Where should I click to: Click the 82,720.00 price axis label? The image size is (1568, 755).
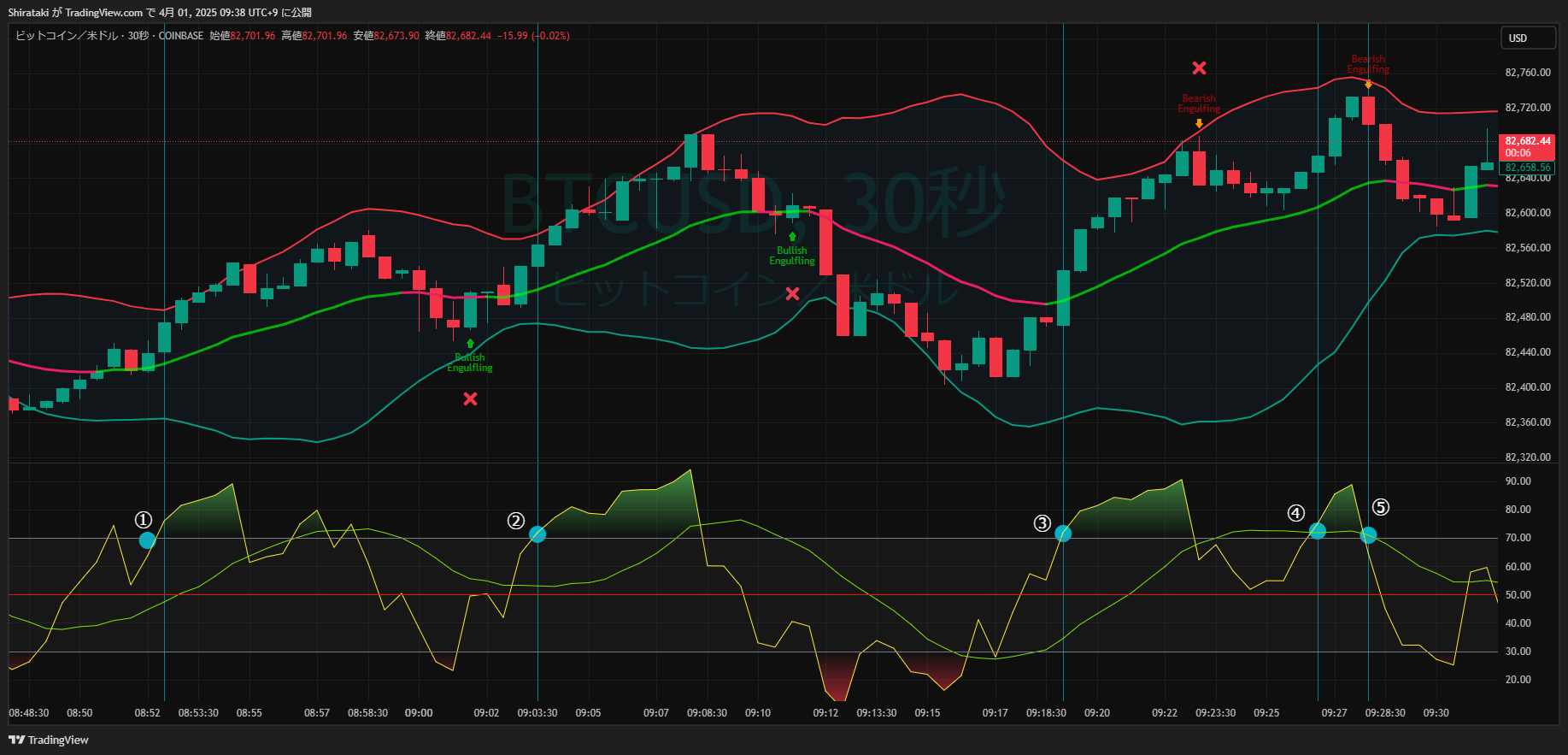click(x=1528, y=108)
